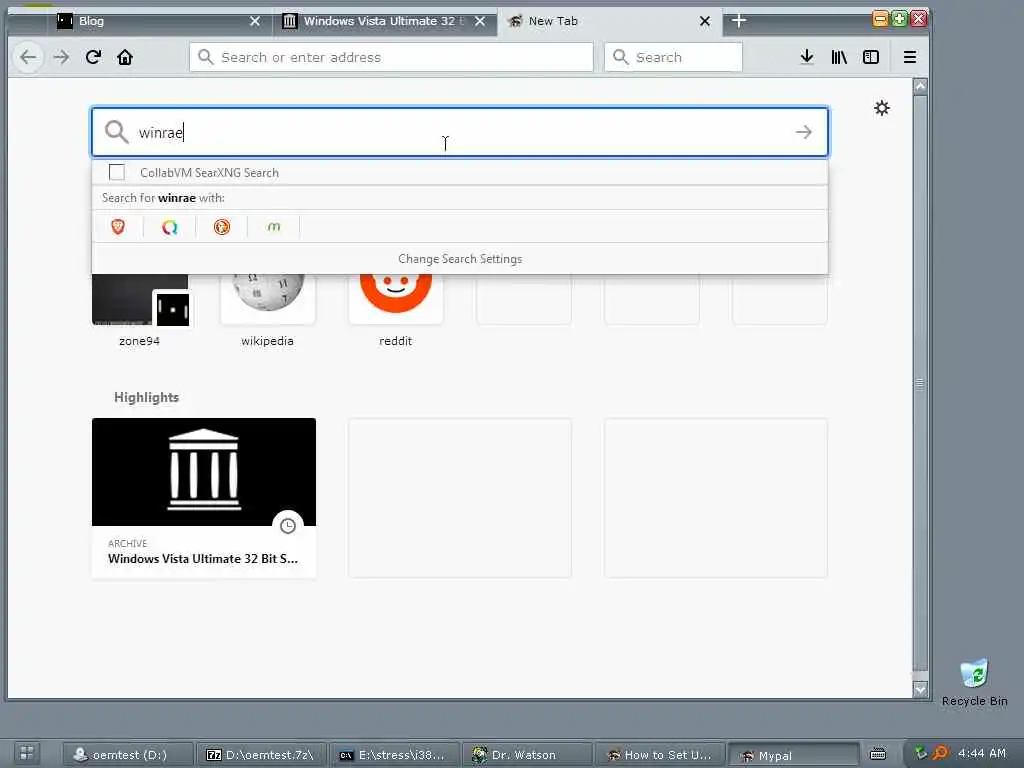
Task: Search winrae with the green m engine
Action: 274,227
